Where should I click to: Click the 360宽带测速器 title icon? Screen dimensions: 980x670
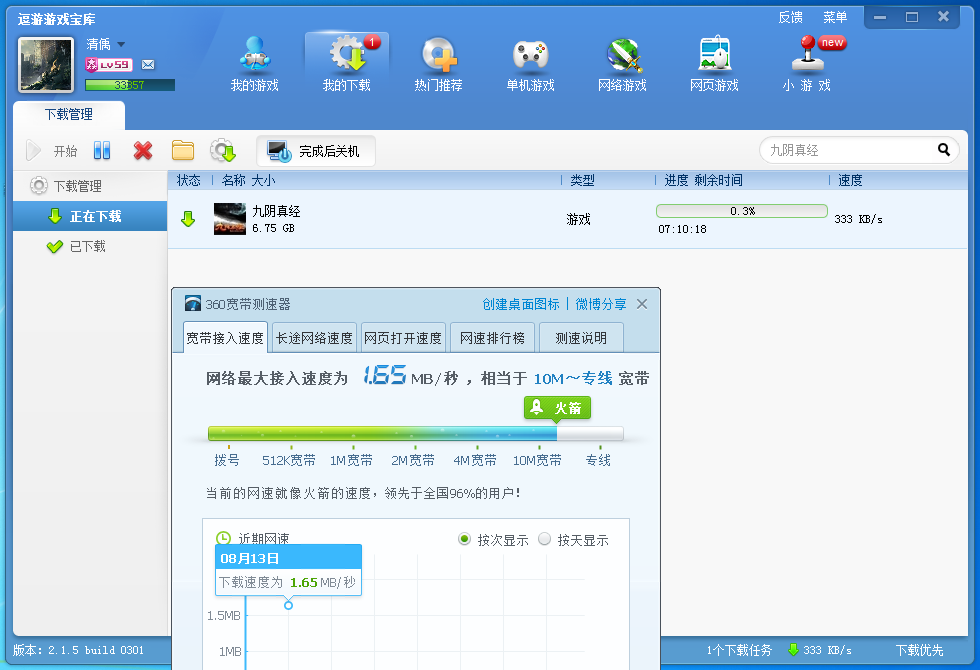tap(193, 304)
